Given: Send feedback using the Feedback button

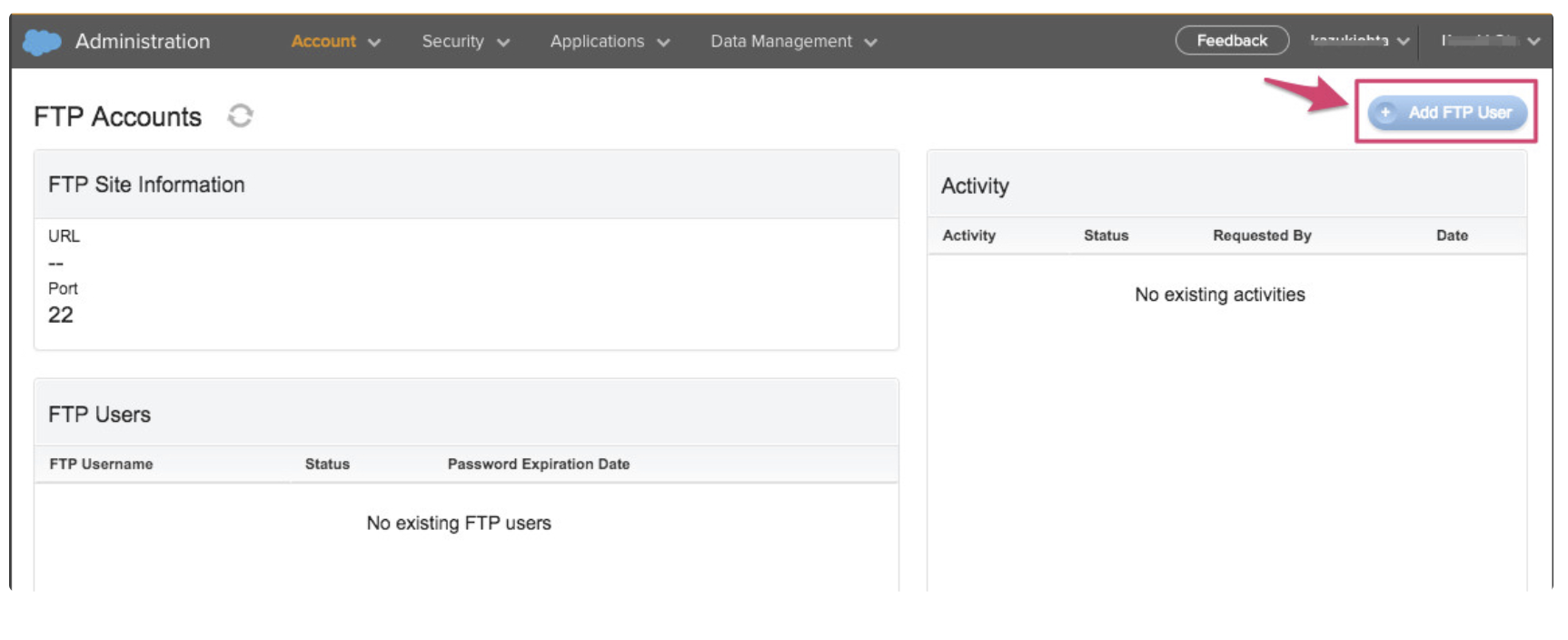Looking at the screenshot, I should tap(1231, 41).
